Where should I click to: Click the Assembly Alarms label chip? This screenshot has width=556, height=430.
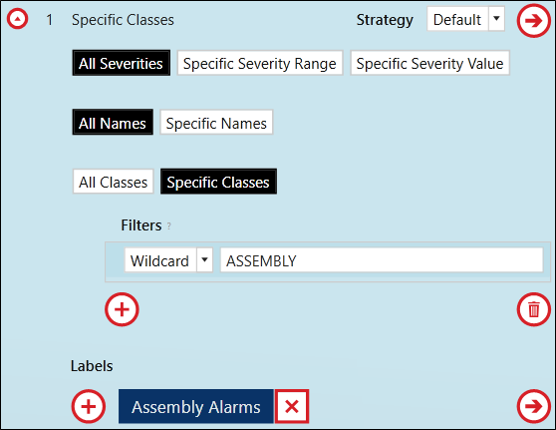pos(196,406)
